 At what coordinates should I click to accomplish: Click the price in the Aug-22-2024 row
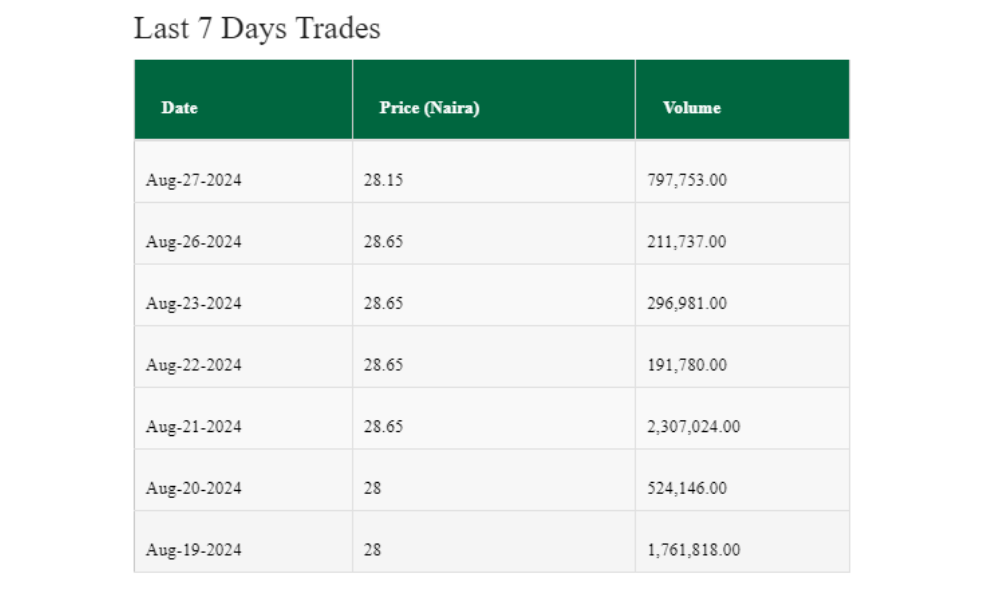point(383,365)
